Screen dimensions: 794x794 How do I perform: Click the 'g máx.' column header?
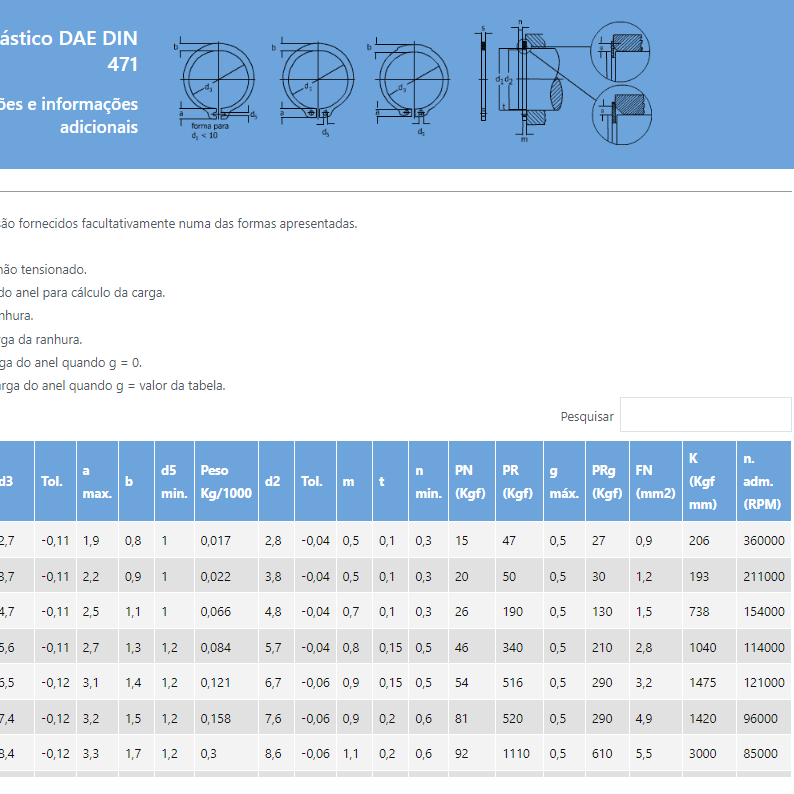pyautogui.click(x=563, y=481)
